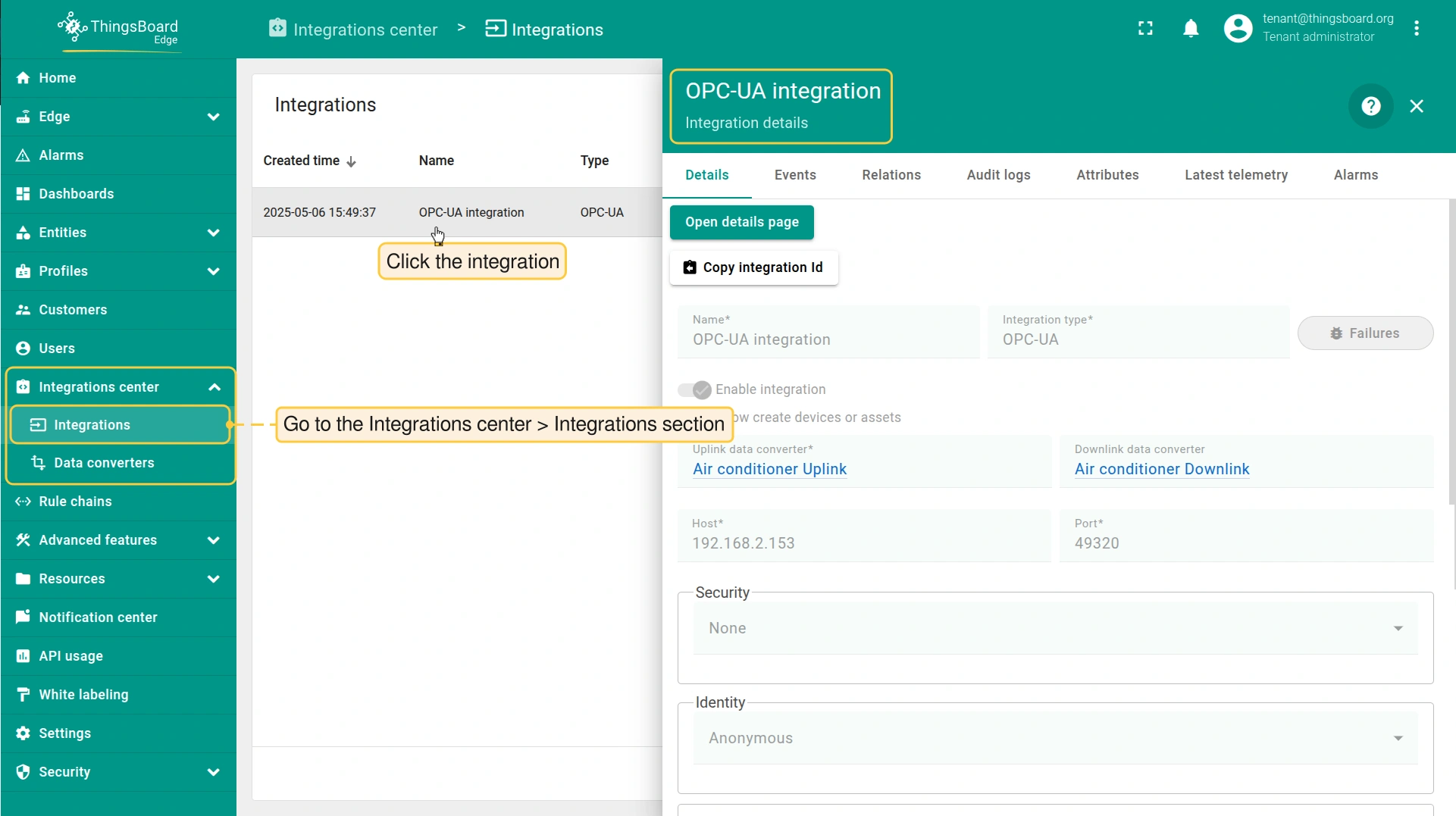Open the Air conditioner Uplink link

[x=769, y=469]
